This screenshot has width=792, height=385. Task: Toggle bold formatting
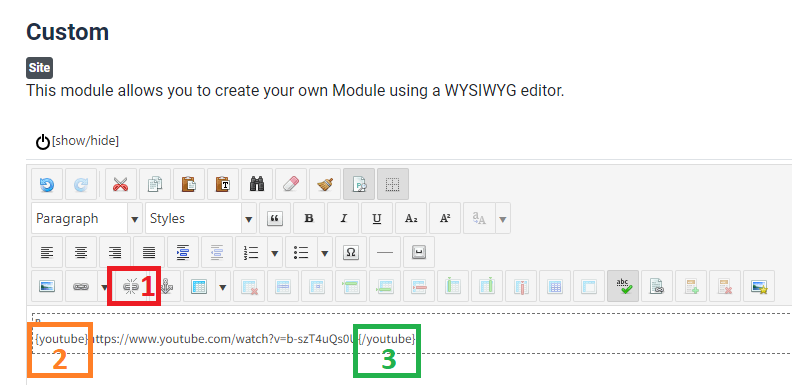click(x=309, y=218)
